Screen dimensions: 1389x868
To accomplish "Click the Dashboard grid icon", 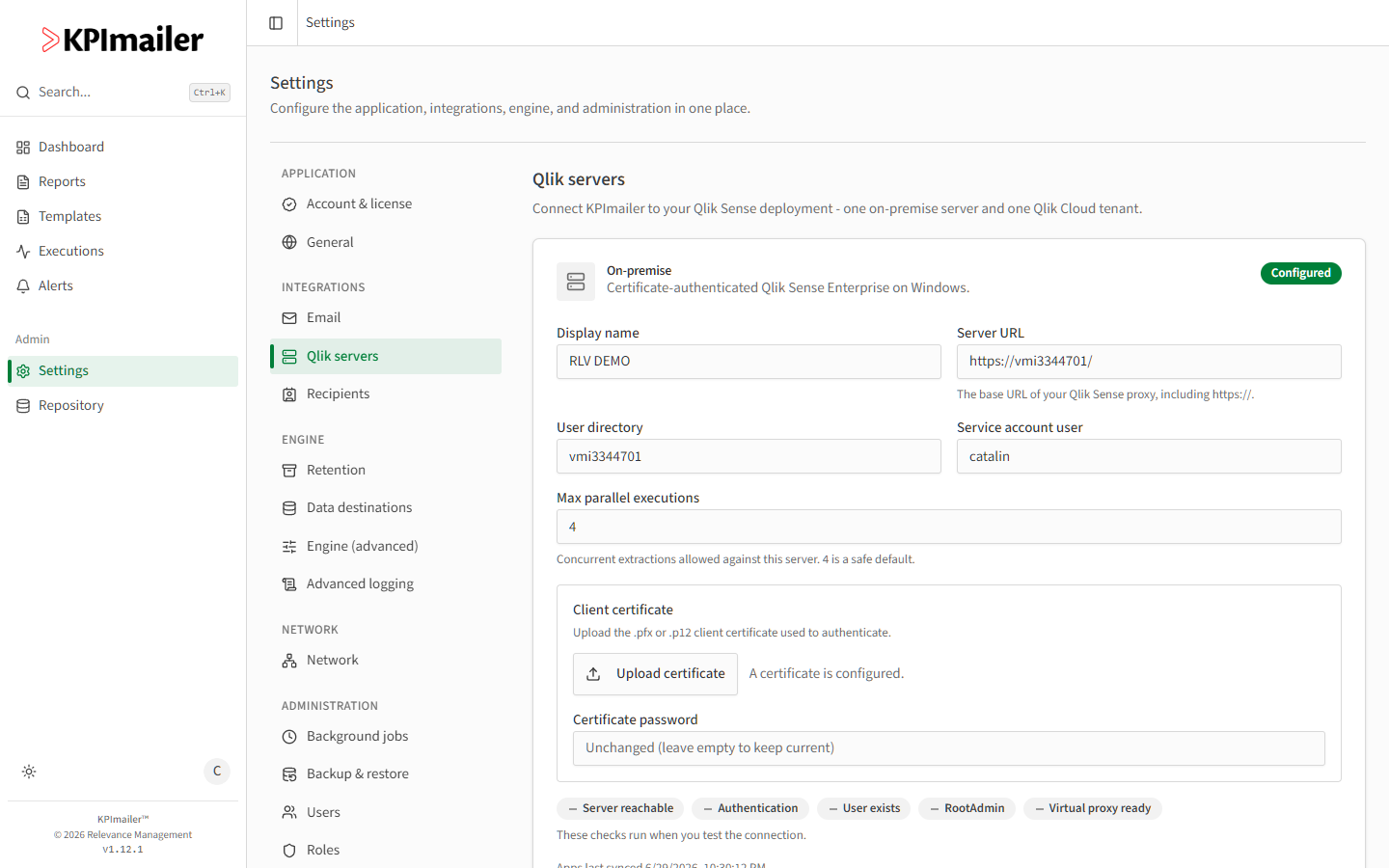I will coord(23,148).
